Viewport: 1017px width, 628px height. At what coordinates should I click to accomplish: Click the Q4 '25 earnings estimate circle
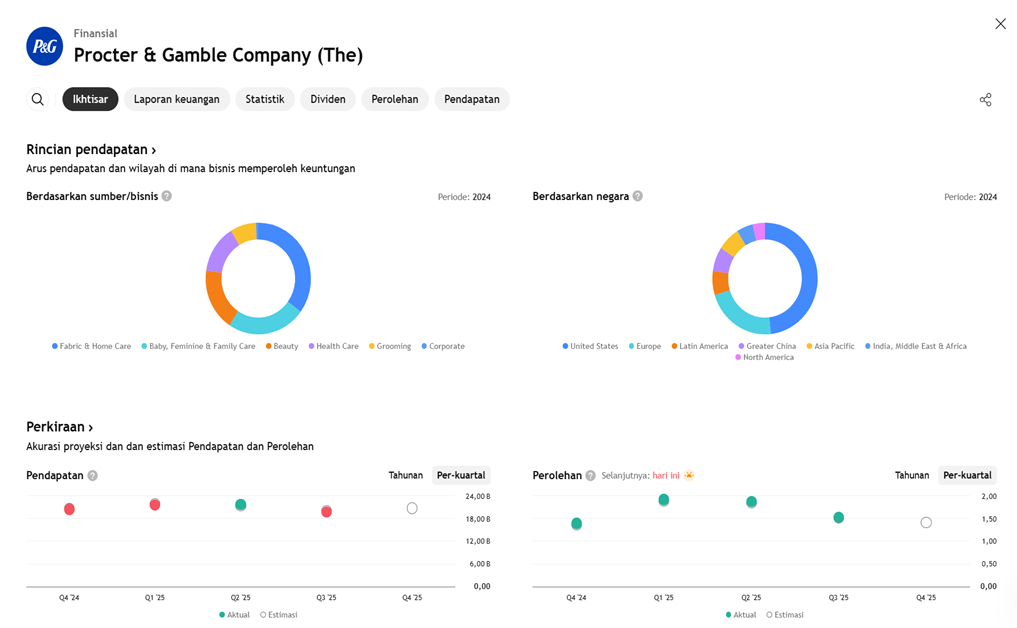(x=926, y=522)
